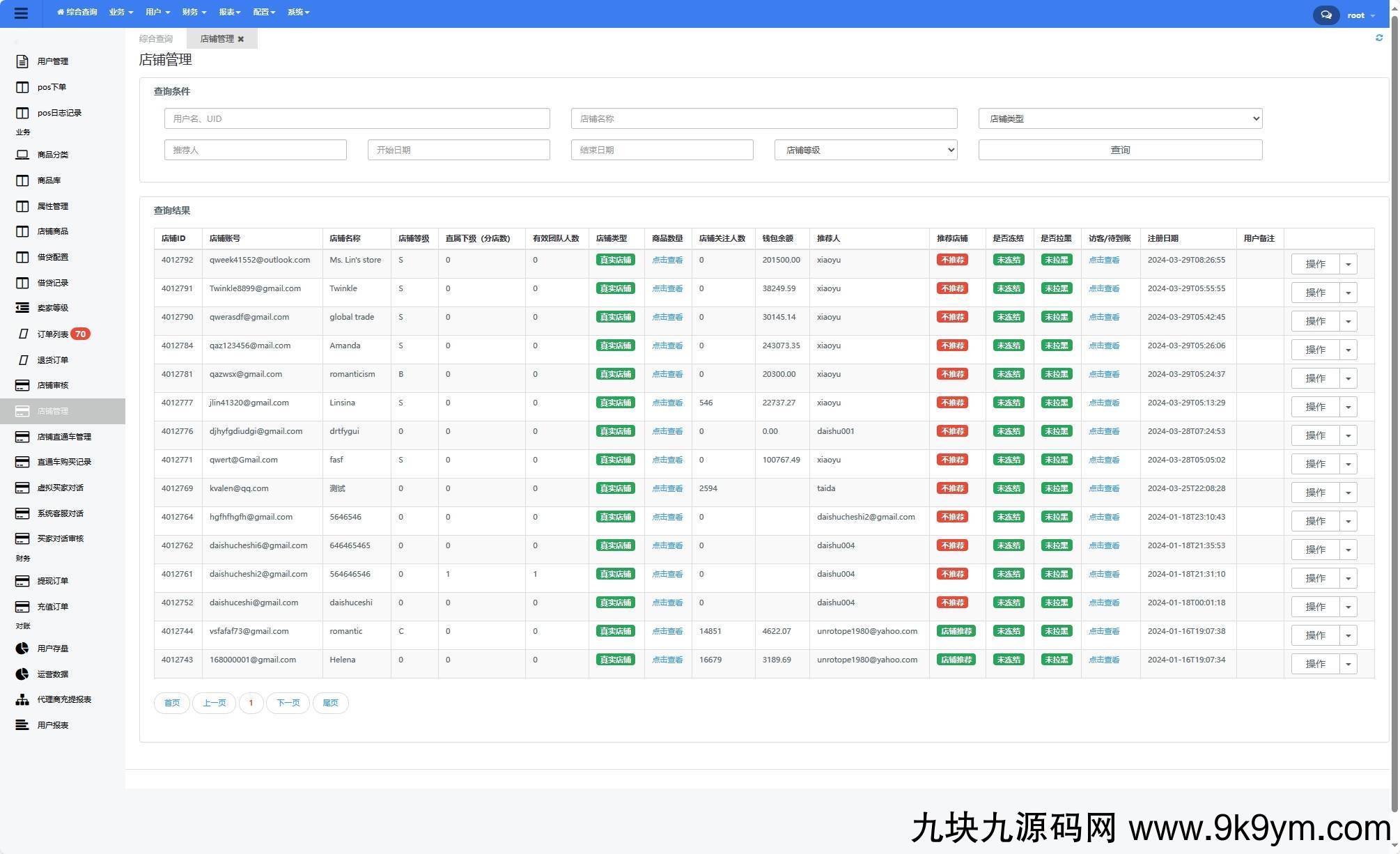Open the 财务 menu in the top bar
Screen dimensions: 1400x854
click(194, 13)
